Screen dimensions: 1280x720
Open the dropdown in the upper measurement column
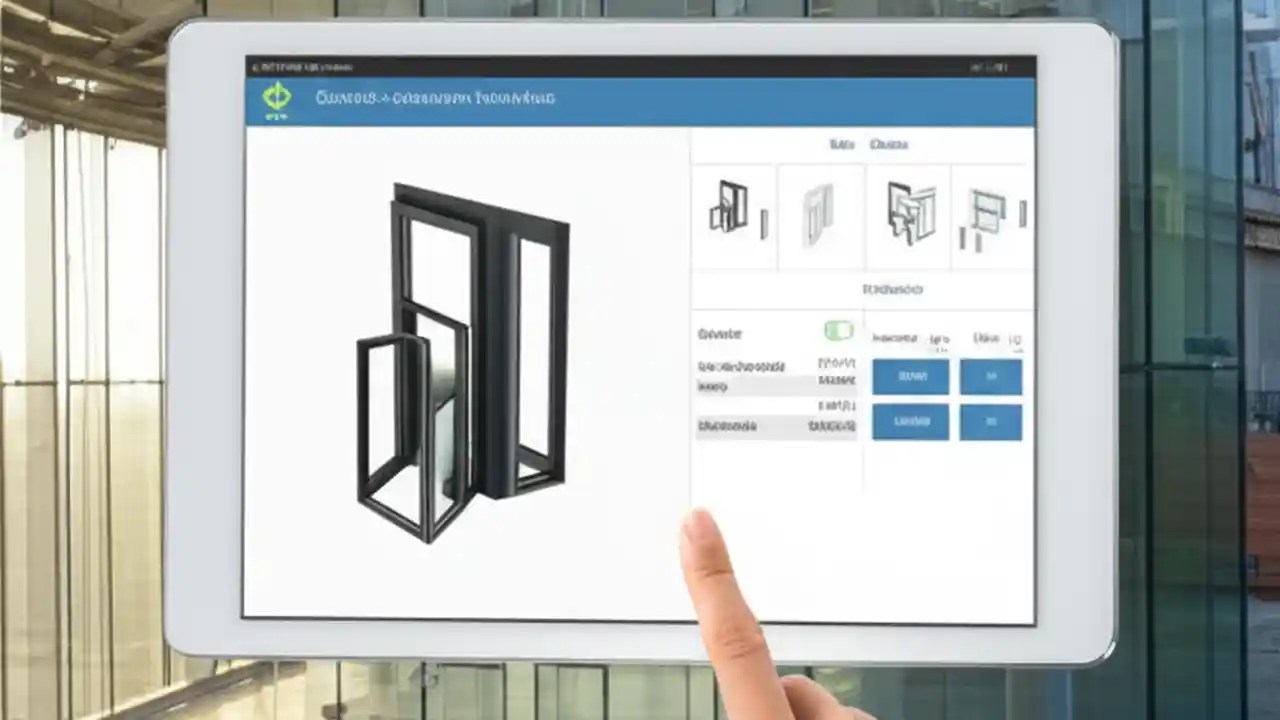(x=910, y=377)
